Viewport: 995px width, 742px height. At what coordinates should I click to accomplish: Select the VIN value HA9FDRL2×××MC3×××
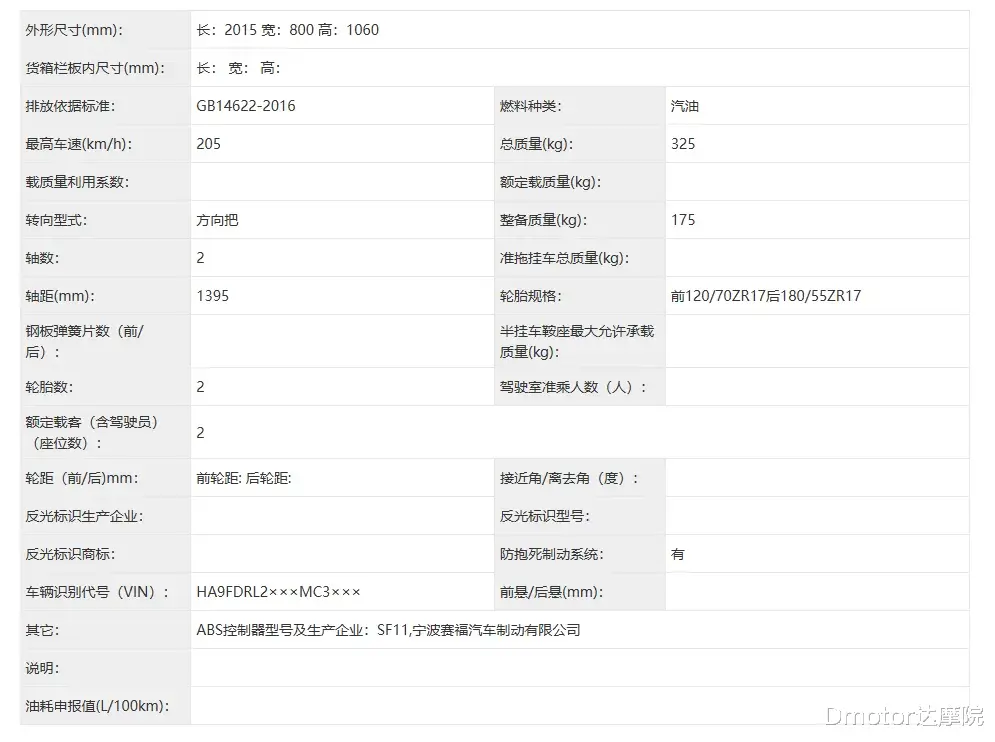pos(279,592)
